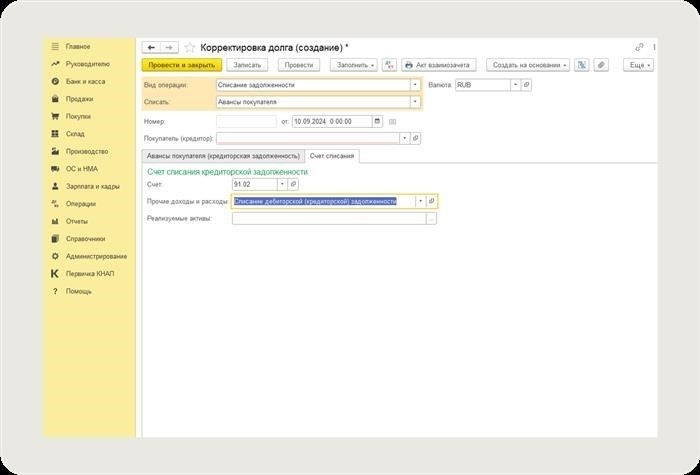The height and width of the screenshot is (475, 700).
Task: Open the Покупатель (кредитор) record icon
Action: [x=416, y=138]
